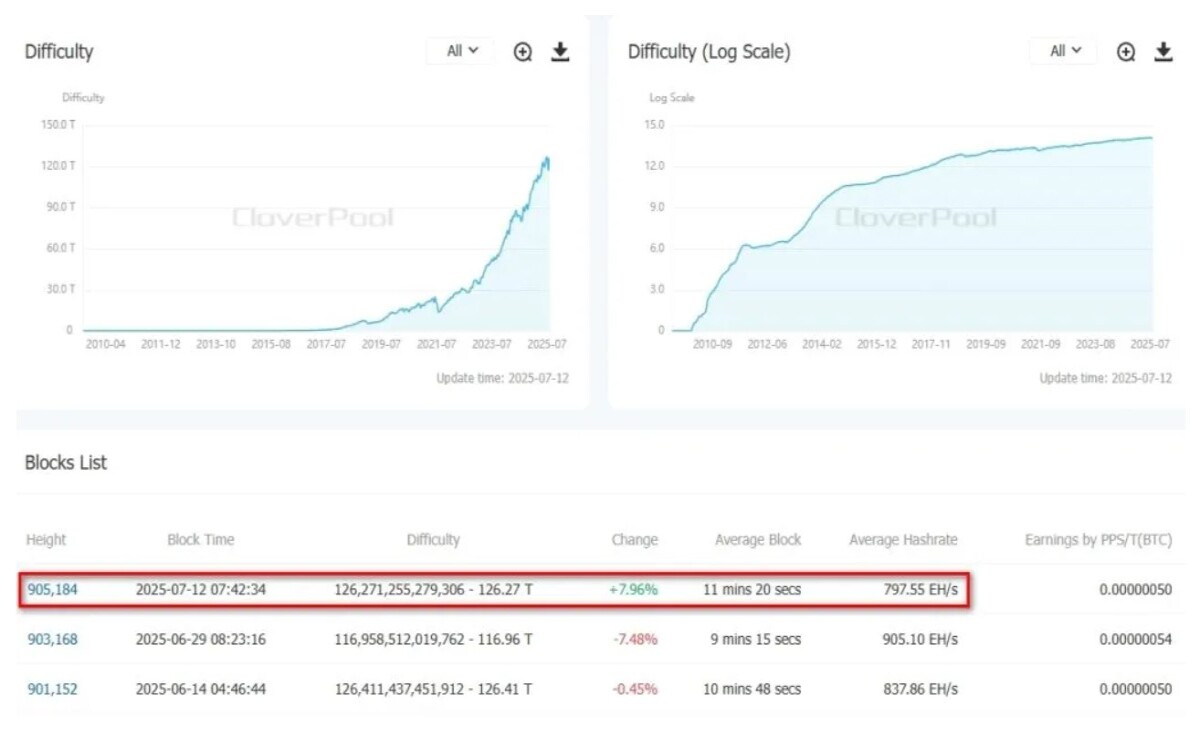Open the All range dropdown on Log Scale chart
The height and width of the screenshot is (730, 1200).
[1064, 51]
